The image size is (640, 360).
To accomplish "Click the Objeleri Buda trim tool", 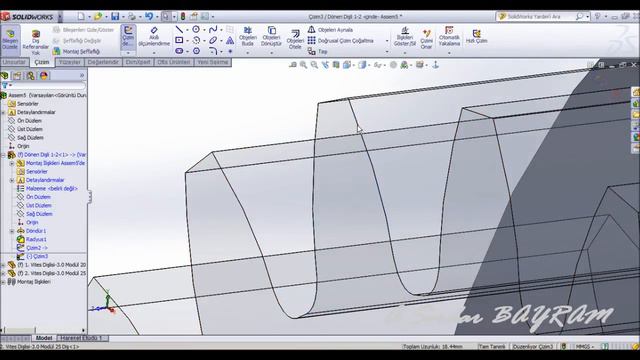I will 248,36.
